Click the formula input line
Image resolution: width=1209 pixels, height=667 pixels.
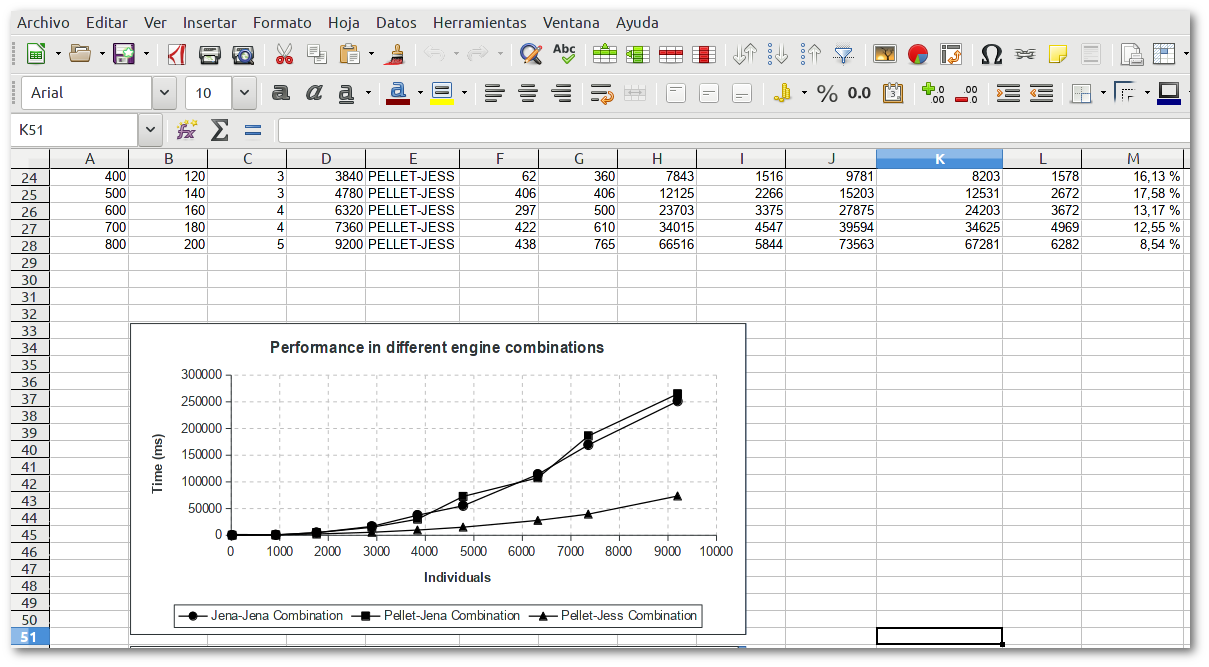pos(733,129)
